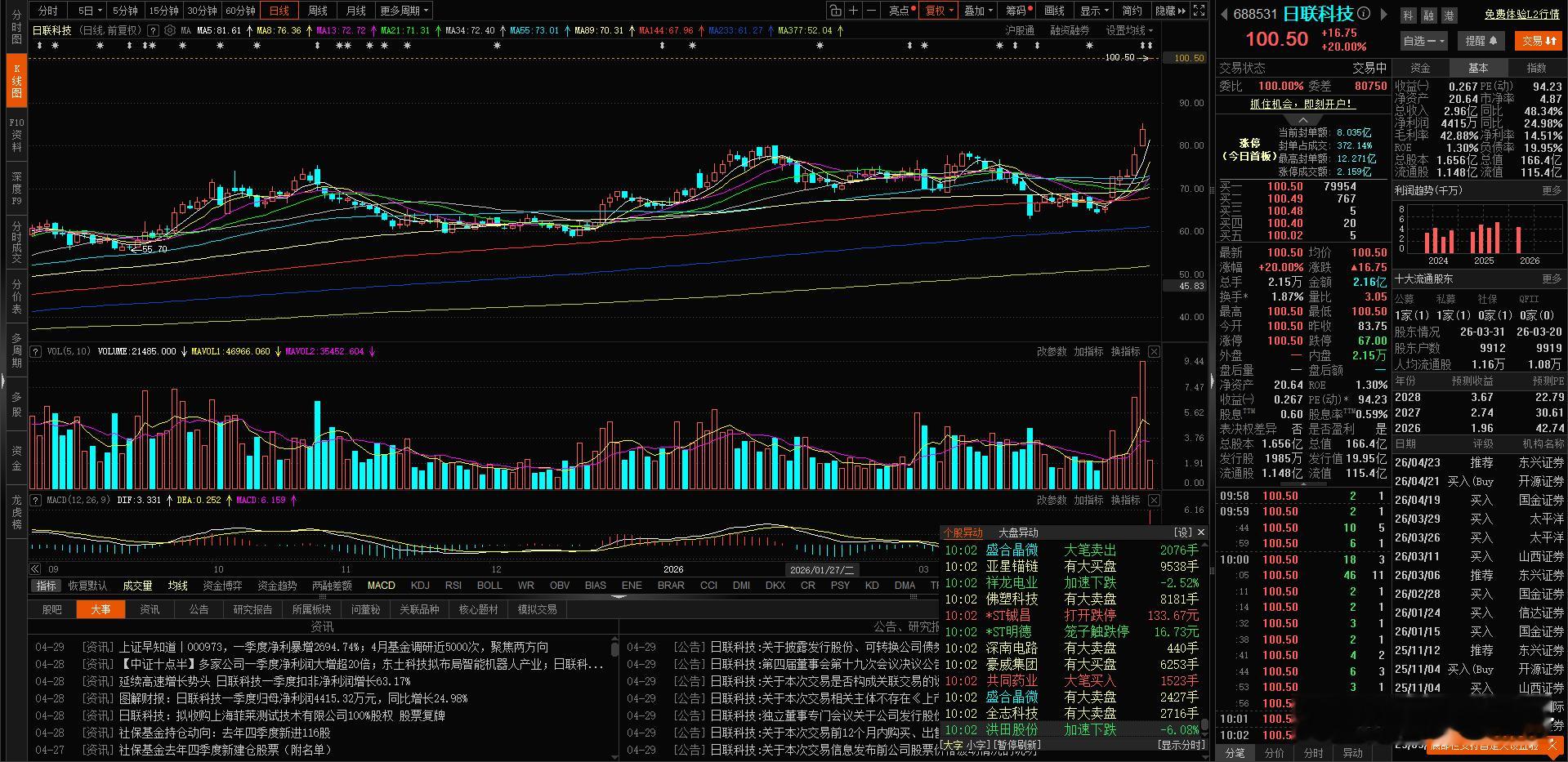
Task: Open the 复权 adjustment dropdown
Action: 940,11
